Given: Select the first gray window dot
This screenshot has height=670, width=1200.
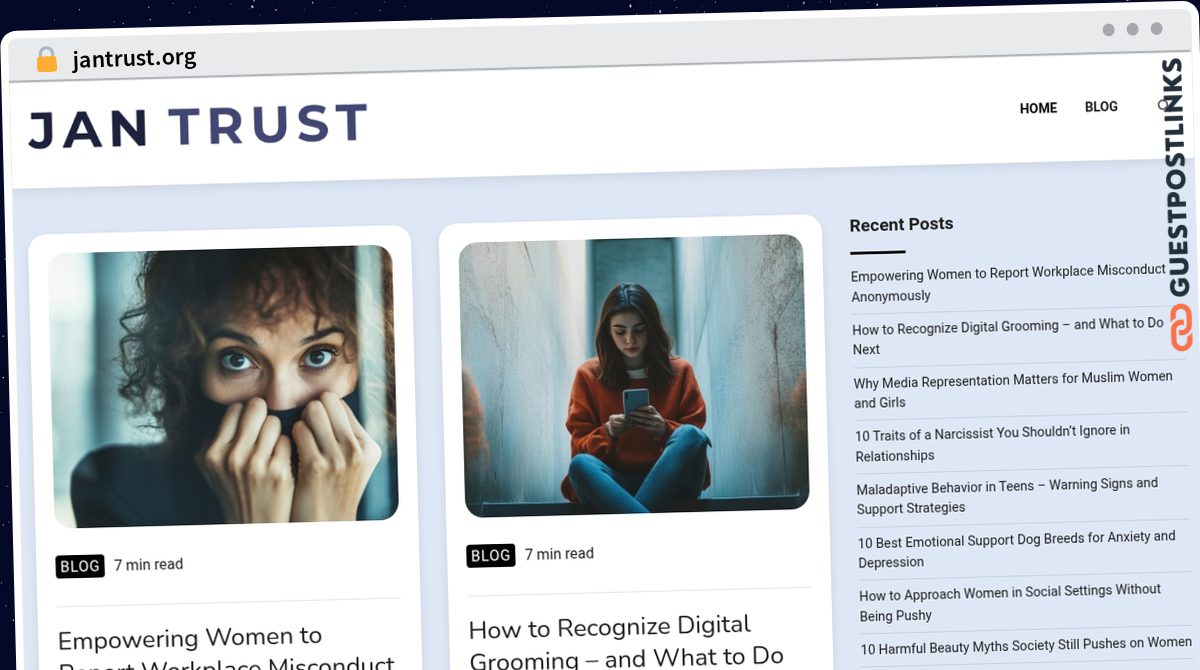Looking at the screenshot, I should [1108, 30].
